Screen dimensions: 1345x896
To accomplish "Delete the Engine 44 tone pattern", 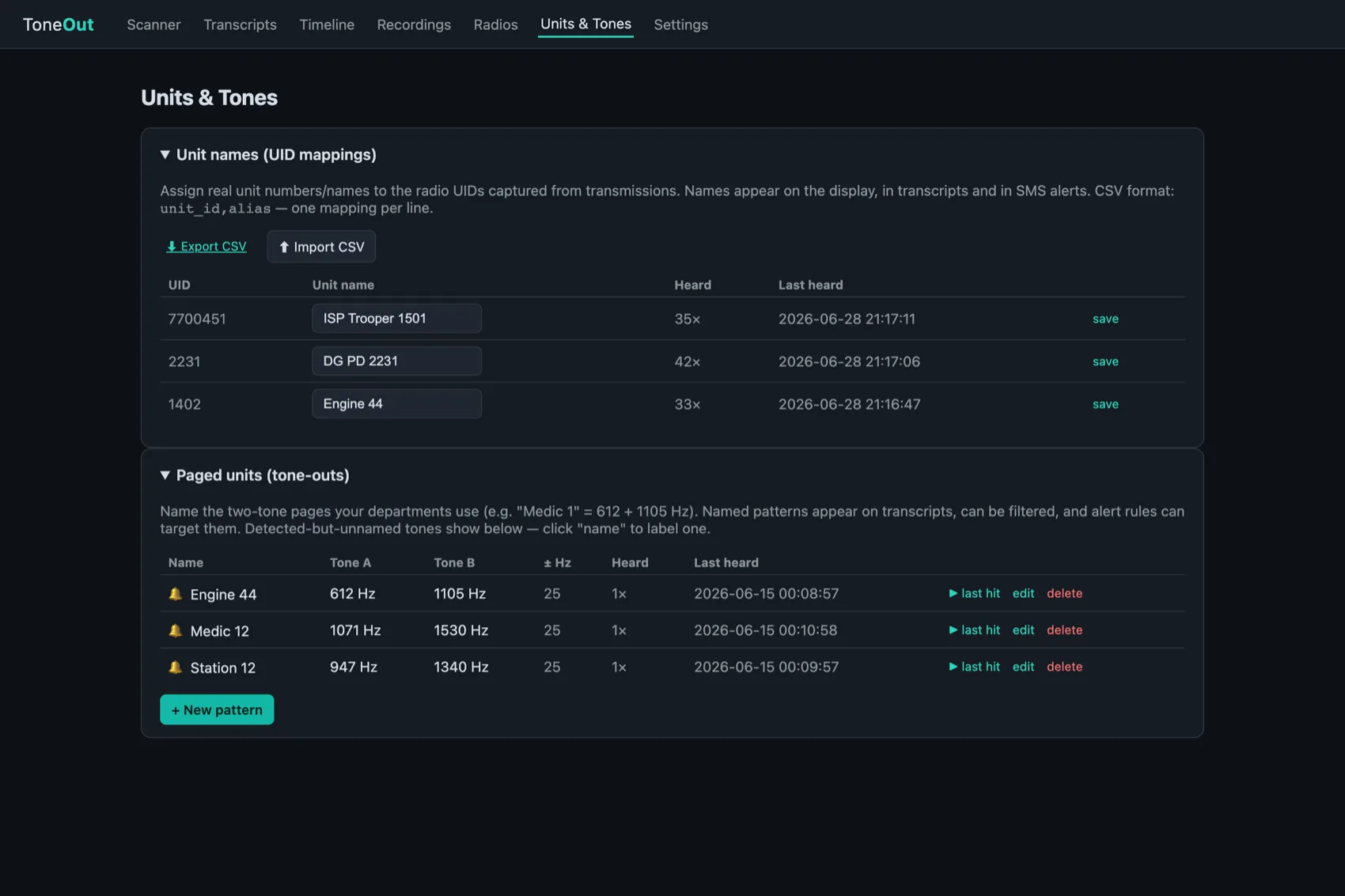I will tap(1064, 593).
